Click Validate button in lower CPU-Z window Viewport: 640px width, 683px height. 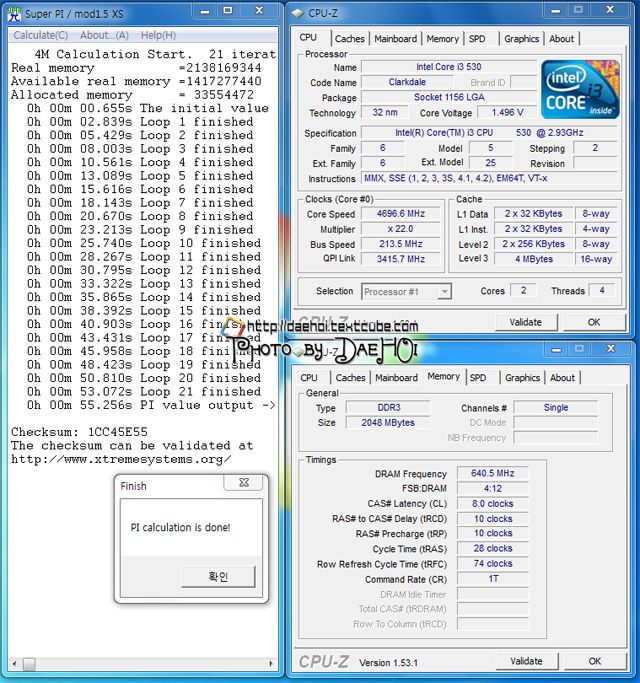(x=526, y=661)
